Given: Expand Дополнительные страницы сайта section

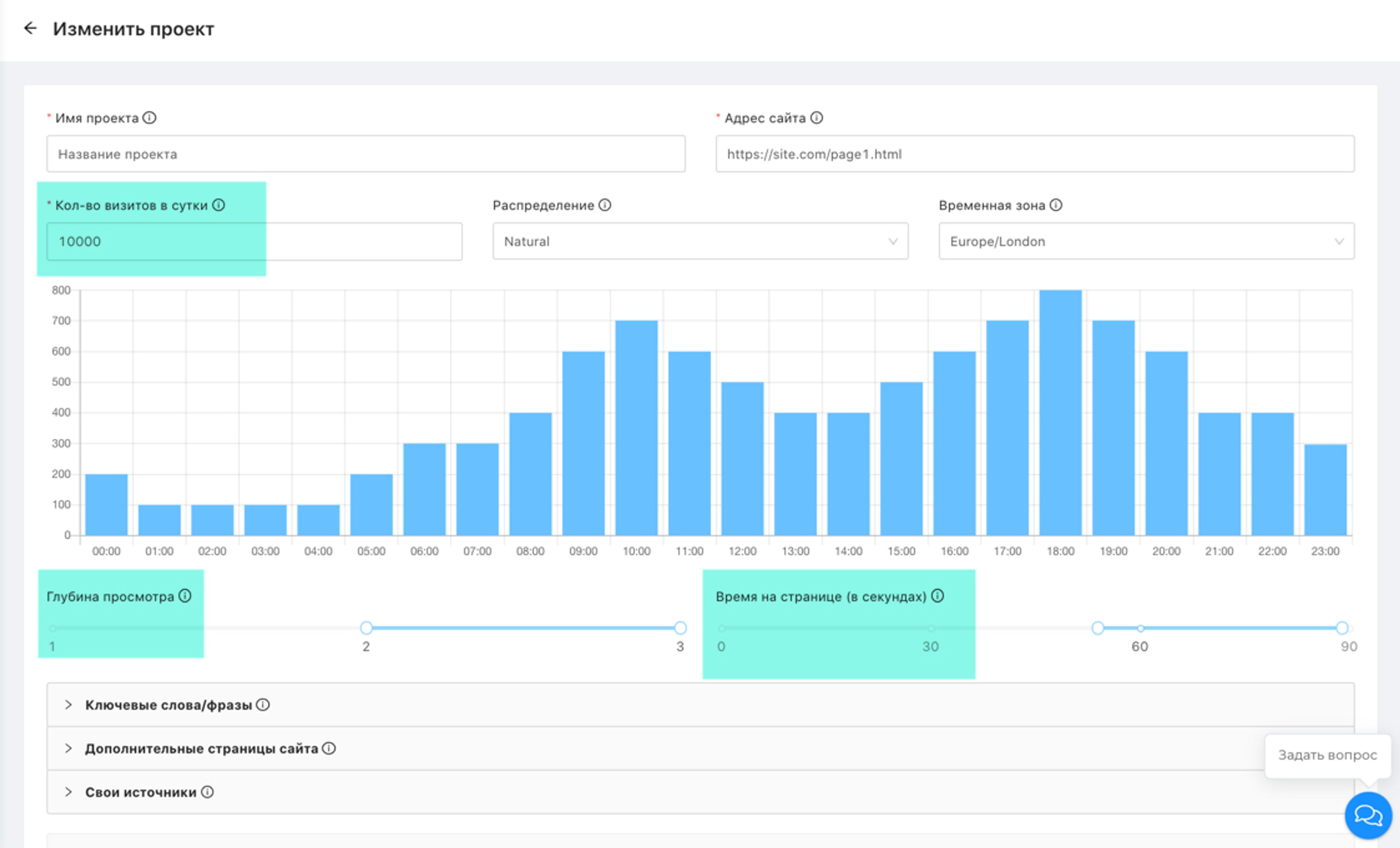Looking at the screenshot, I should pos(201,748).
